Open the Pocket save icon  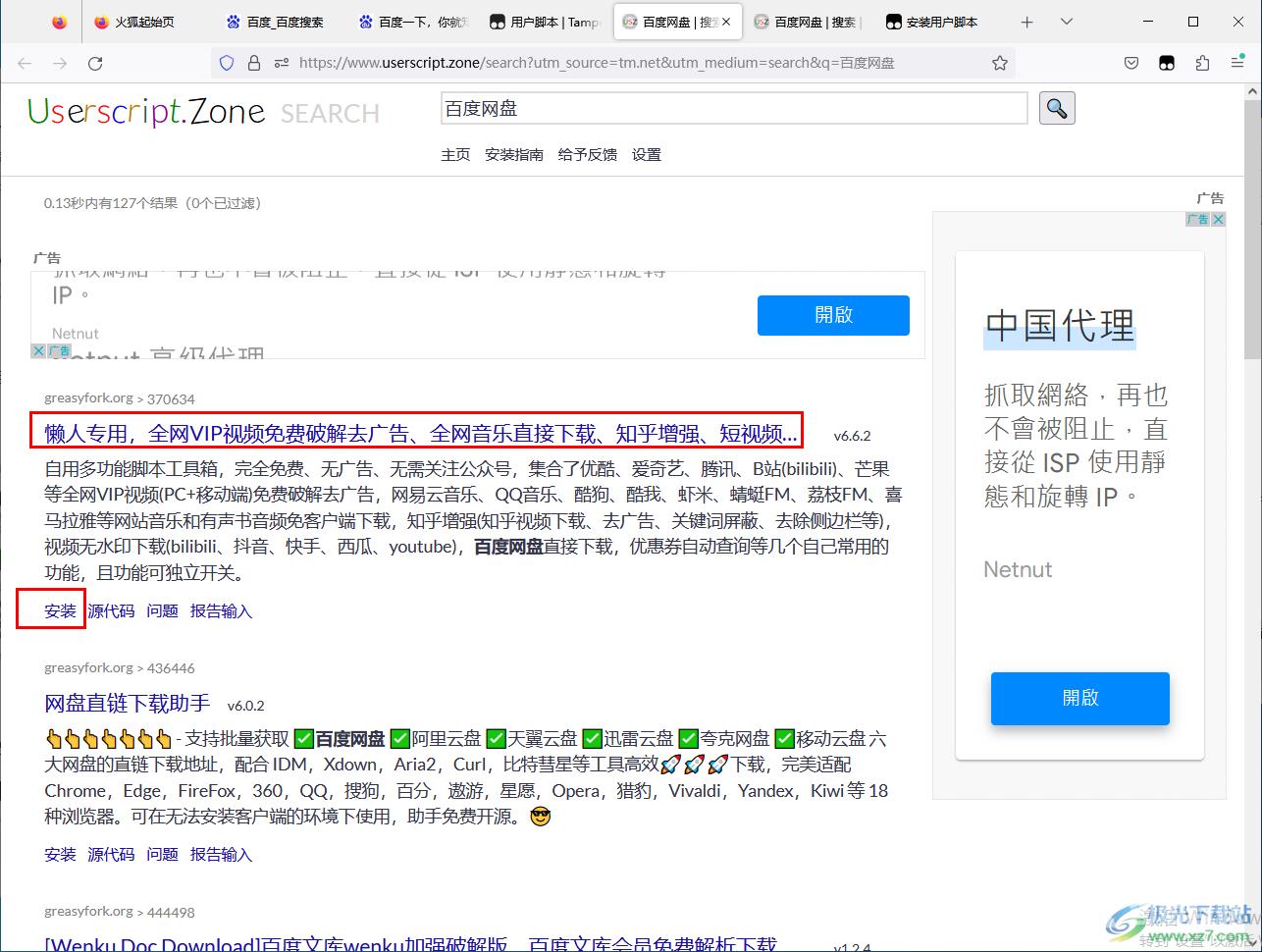[1131, 63]
